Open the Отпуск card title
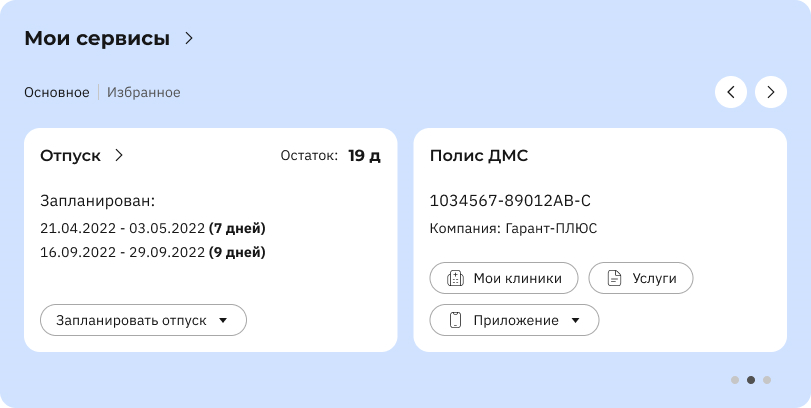This screenshot has width=811, height=408. [70, 156]
